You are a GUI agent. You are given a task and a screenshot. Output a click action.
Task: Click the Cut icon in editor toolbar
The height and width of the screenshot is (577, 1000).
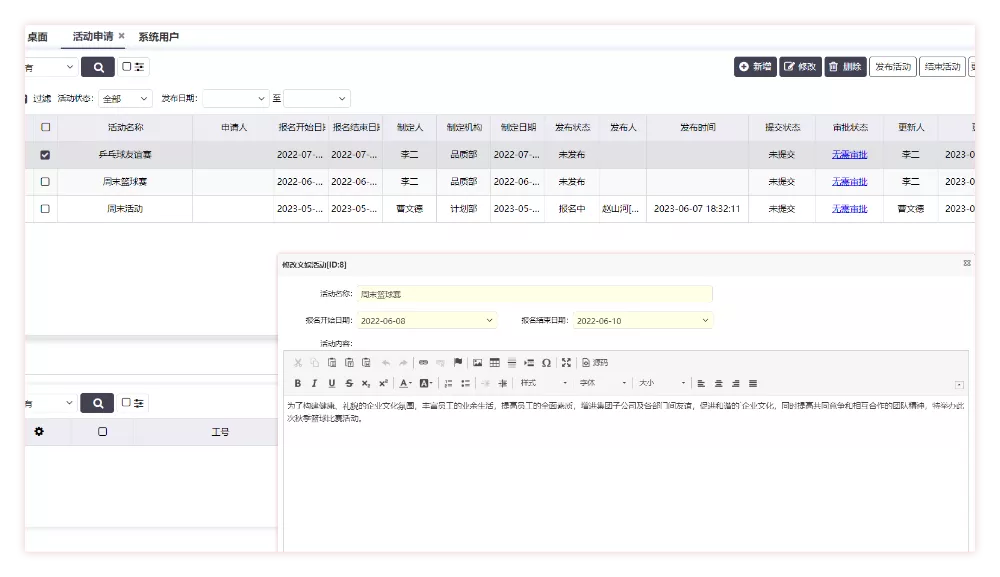coord(298,363)
